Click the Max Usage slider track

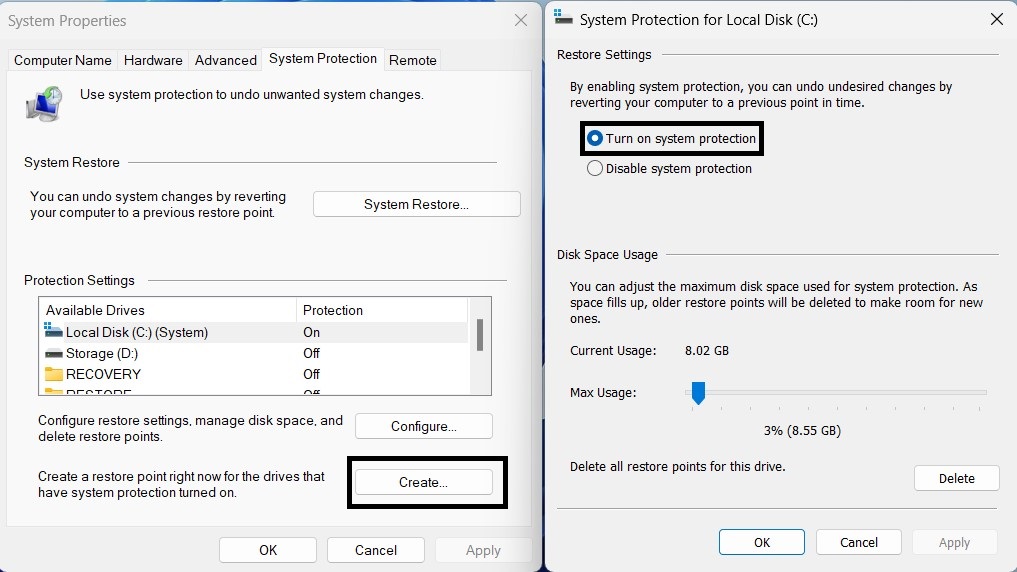pos(836,392)
